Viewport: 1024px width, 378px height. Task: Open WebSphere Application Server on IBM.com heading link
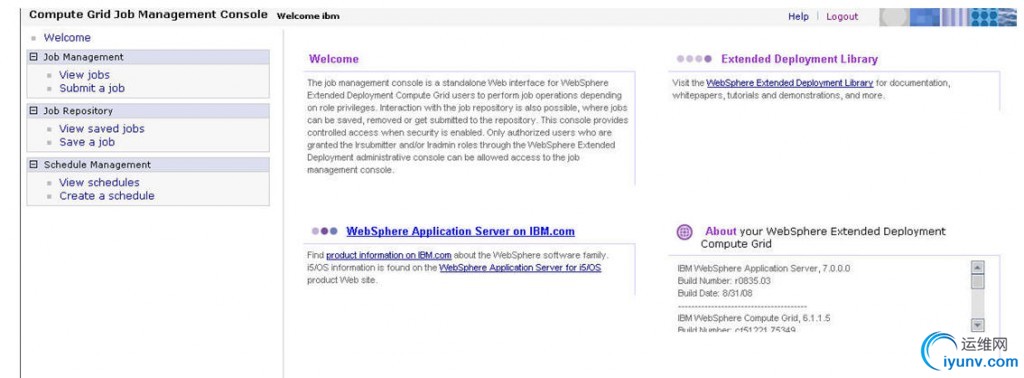coord(460,231)
